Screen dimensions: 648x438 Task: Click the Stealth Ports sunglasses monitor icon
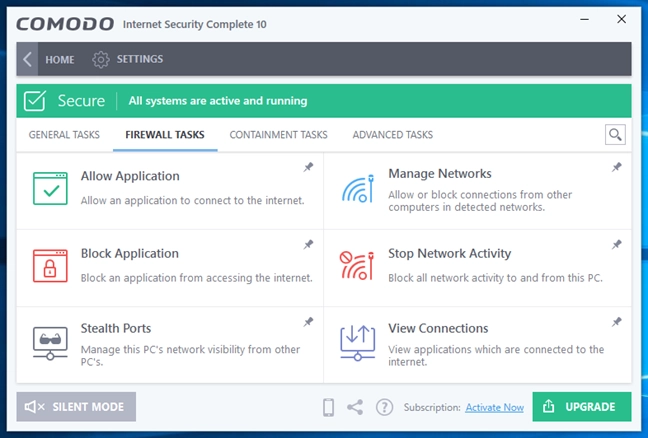click(x=50, y=343)
